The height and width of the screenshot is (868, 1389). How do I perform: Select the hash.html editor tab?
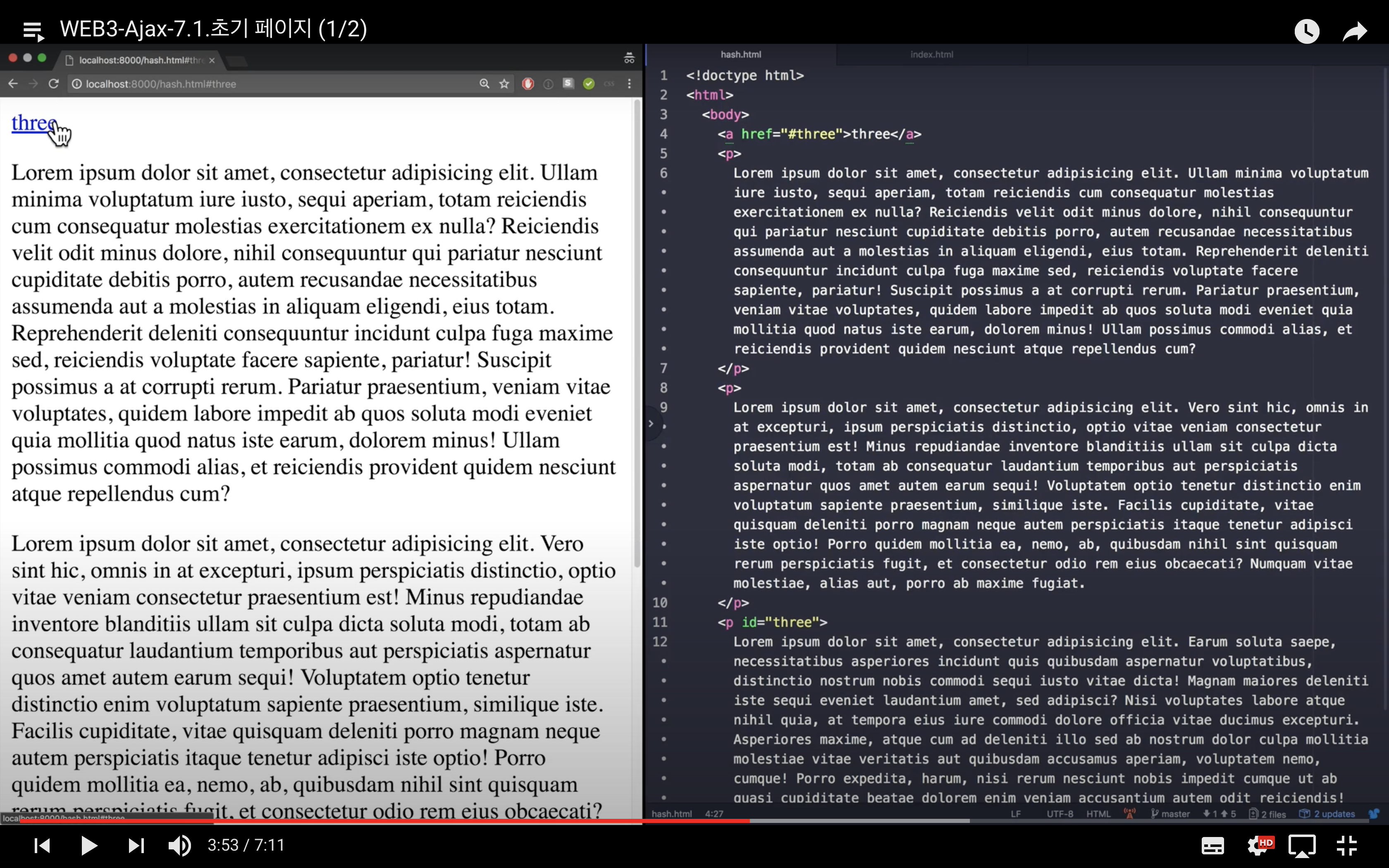(x=740, y=55)
